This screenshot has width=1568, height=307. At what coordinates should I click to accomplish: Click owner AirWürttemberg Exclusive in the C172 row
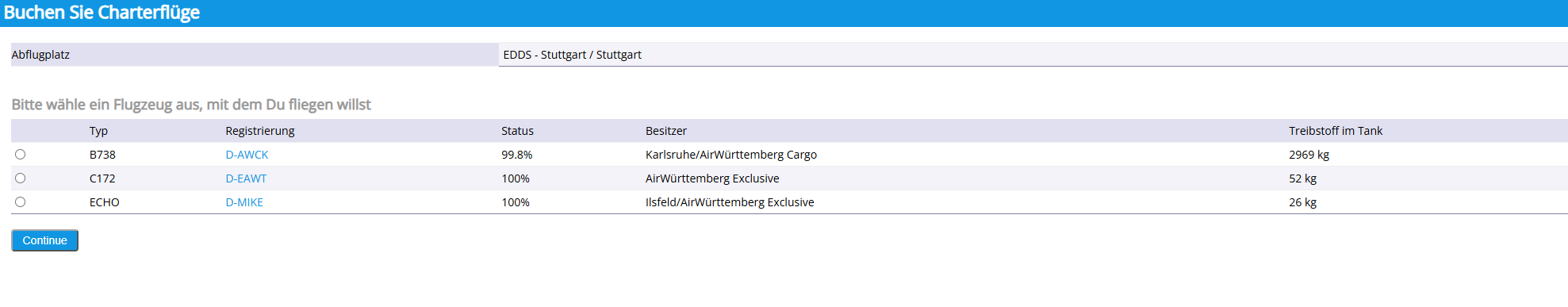[x=712, y=178]
